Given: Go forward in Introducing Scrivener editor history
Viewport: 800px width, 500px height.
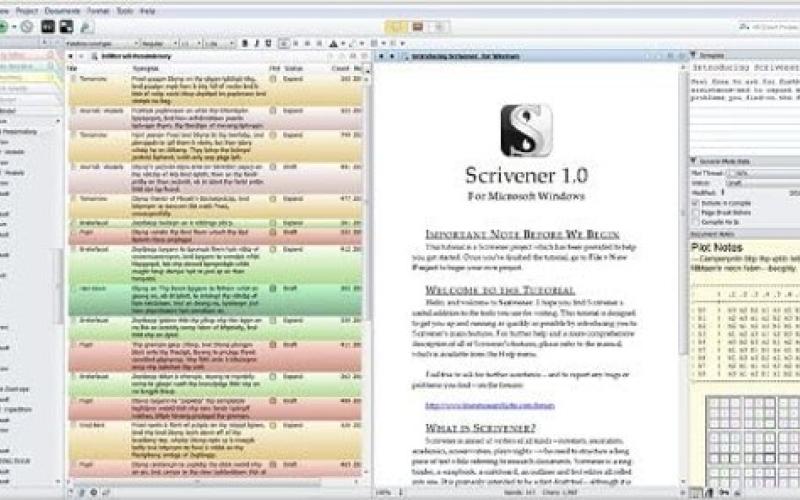Looking at the screenshot, I should click(x=392, y=56).
